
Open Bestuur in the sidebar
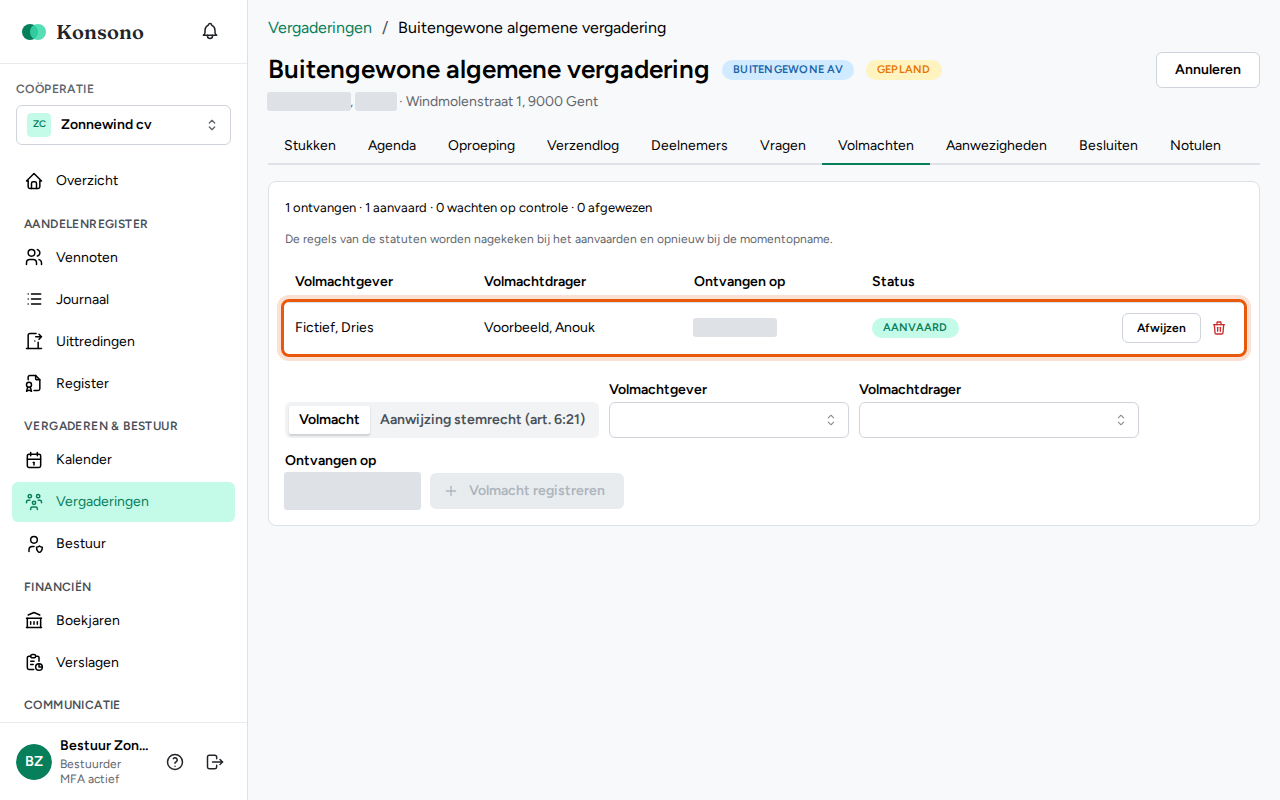[123, 544]
